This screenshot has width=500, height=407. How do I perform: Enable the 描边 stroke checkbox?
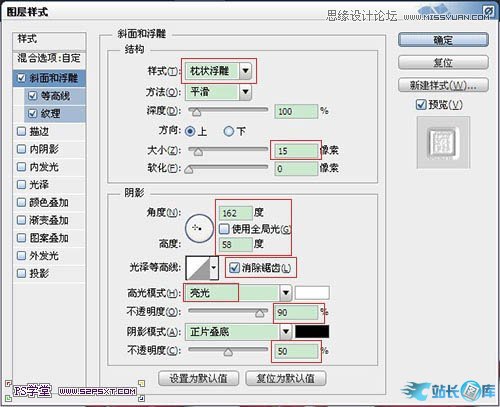click(x=21, y=131)
